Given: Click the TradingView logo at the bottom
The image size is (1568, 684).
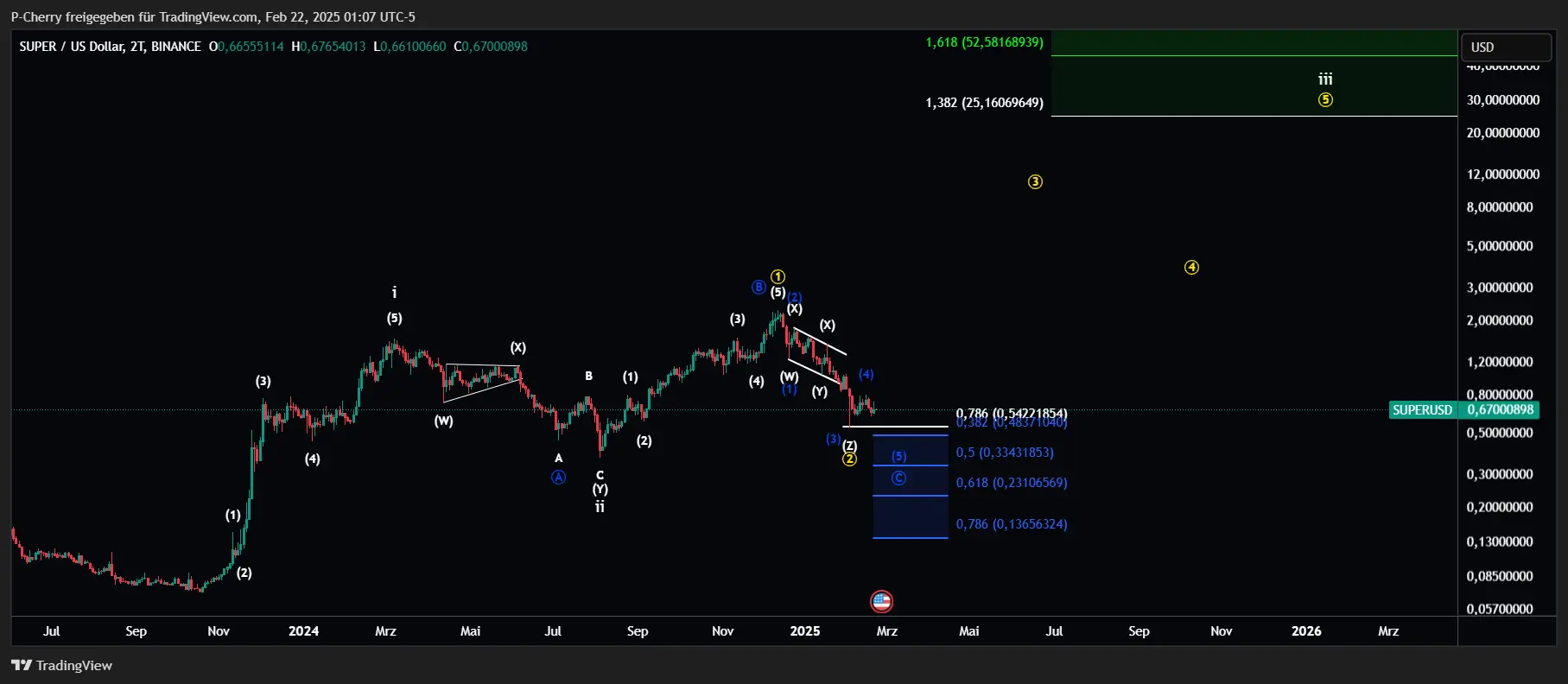Looking at the screenshot, I should pos(61,665).
